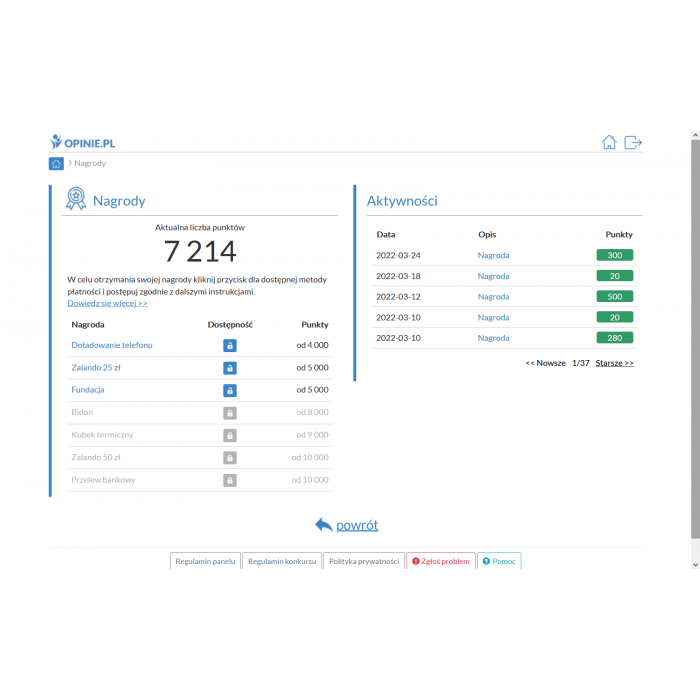Viewport: 700px width, 700px height.
Task: Click the OPINIE.PL logo
Action: [x=83, y=142]
